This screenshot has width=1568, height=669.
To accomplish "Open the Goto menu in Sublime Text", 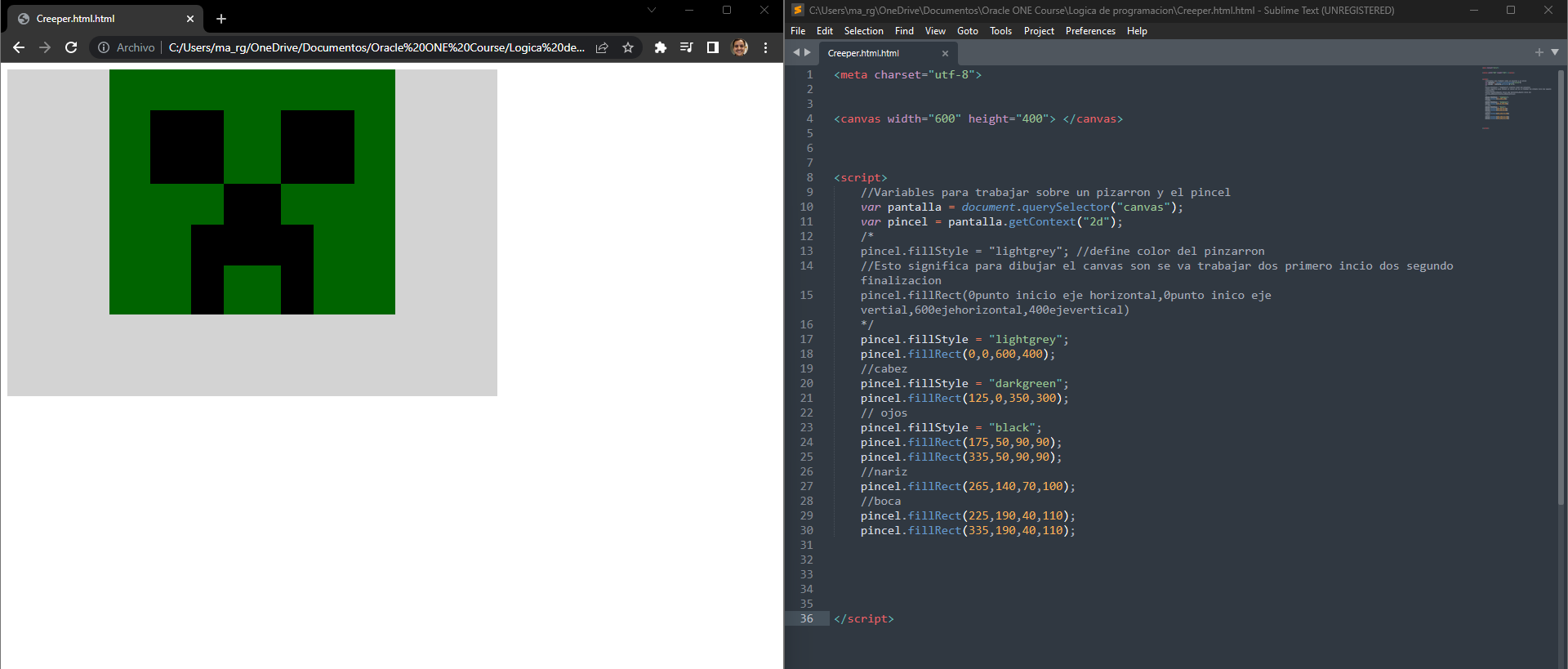I will (x=968, y=31).
